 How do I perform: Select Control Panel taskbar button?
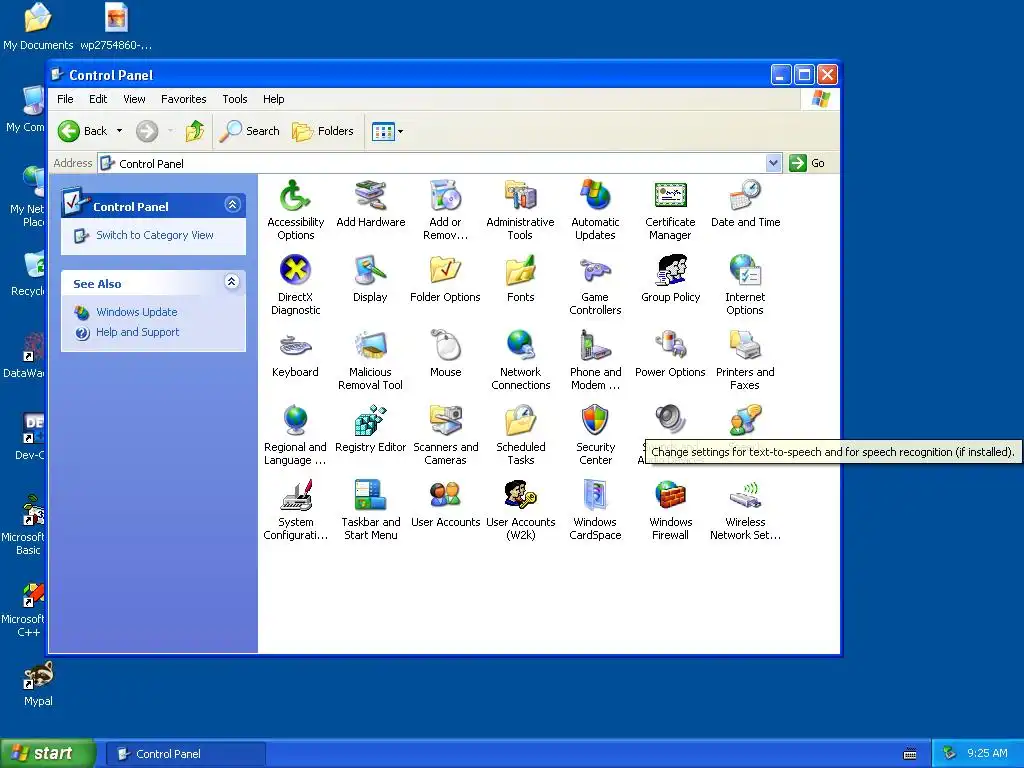186,754
